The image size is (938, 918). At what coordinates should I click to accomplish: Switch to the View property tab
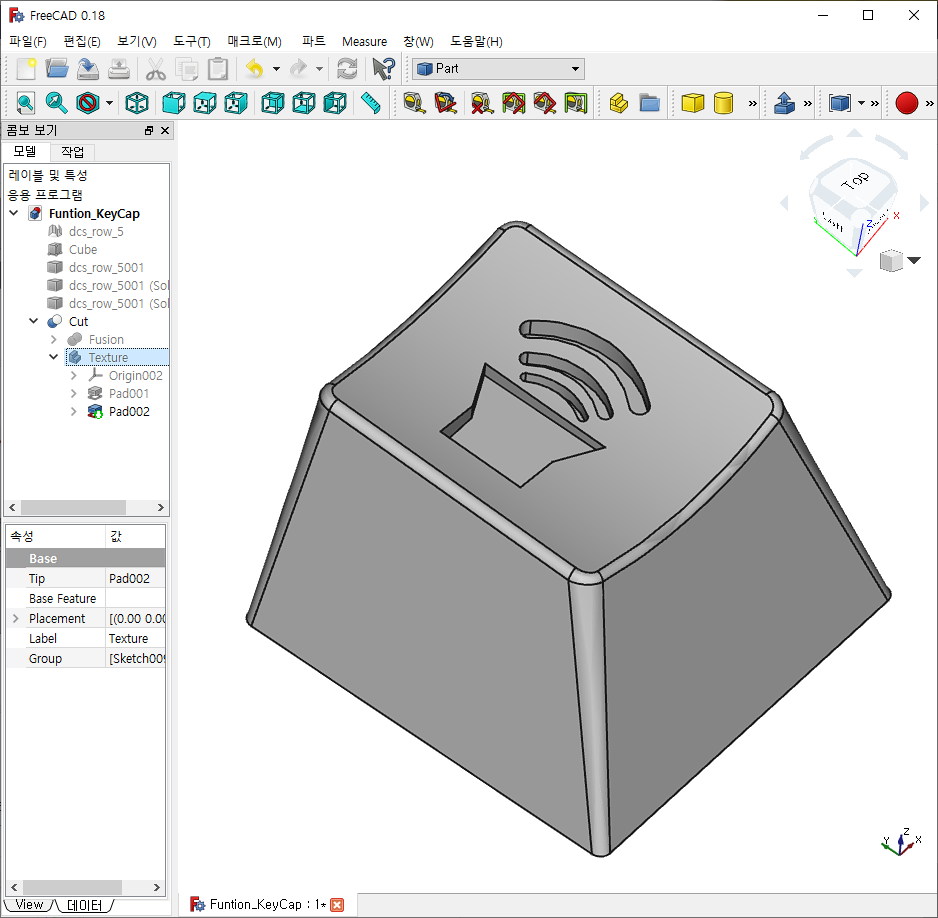(x=29, y=905)
